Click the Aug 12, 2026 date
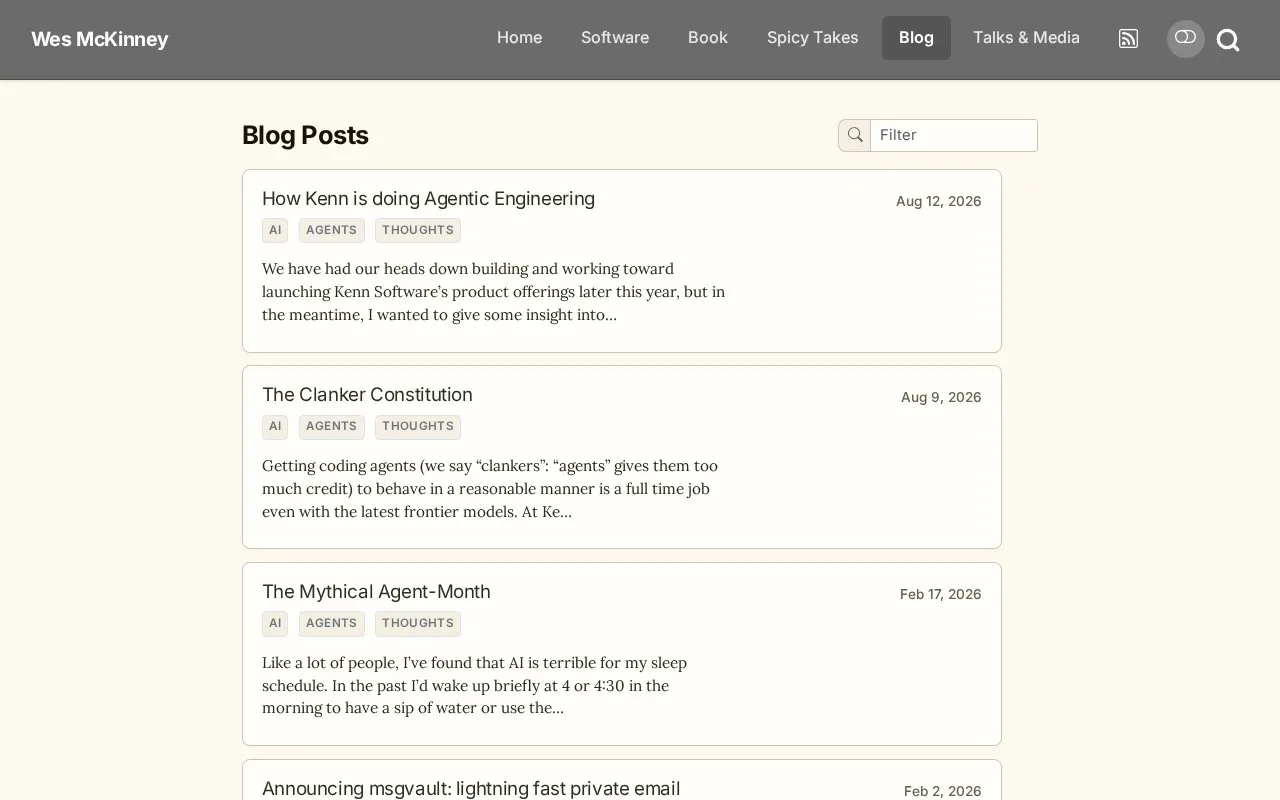The height and width of the screenshot is (800, 1280). [938, 201]
